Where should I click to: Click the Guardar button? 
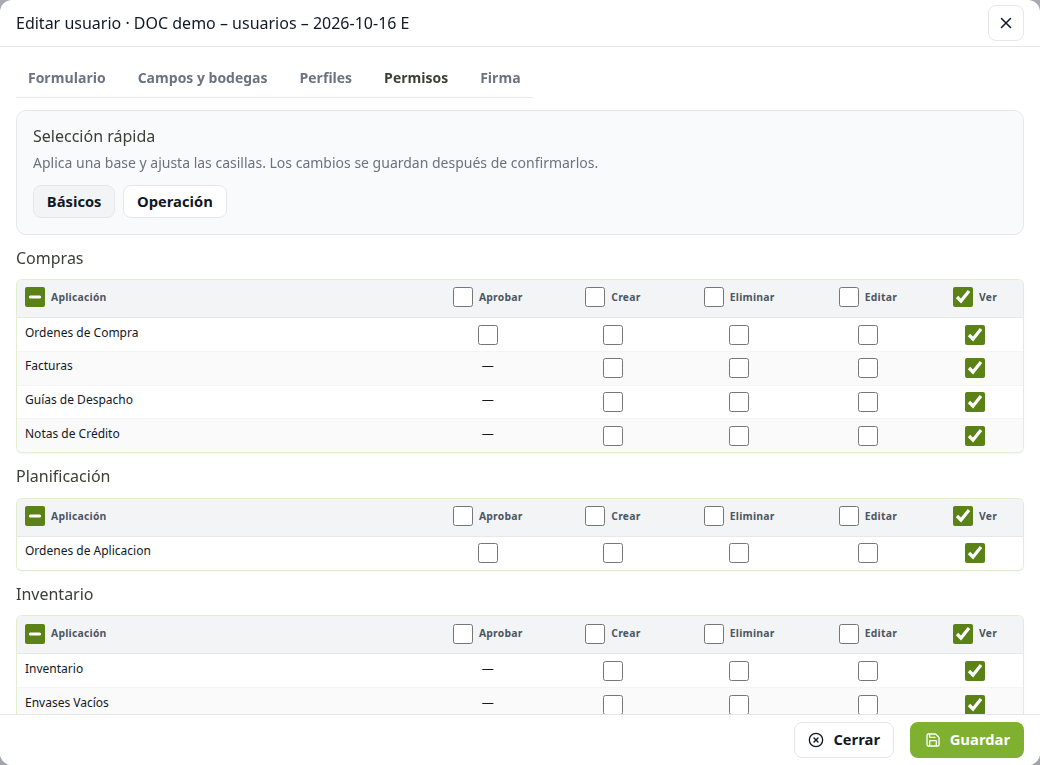point(966,740)
